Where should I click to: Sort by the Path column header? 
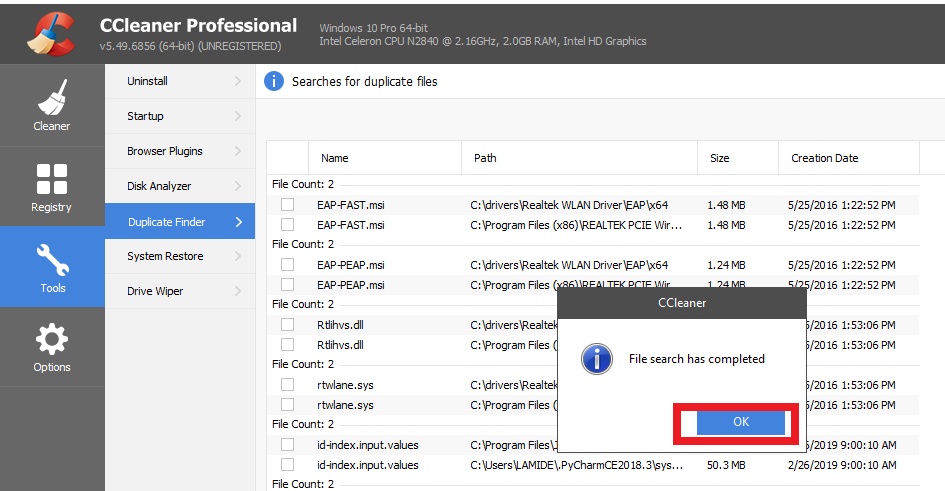click(579, 158)
